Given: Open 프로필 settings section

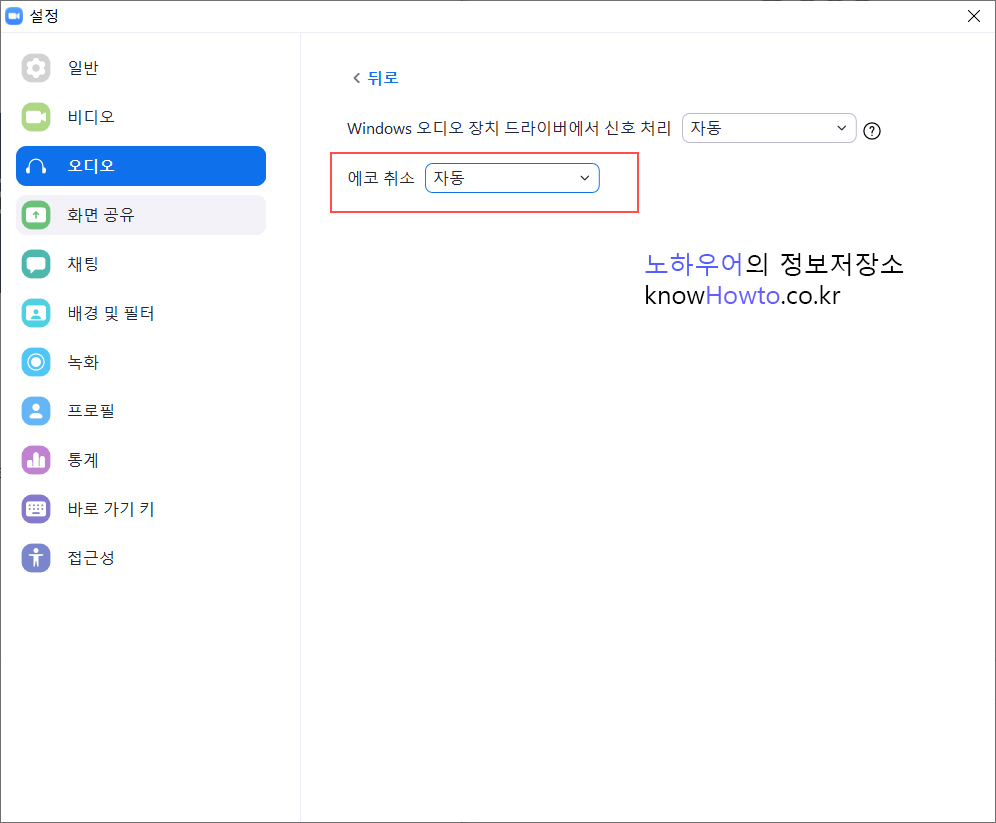Looking at the screenshot, I should coord(141,411).
